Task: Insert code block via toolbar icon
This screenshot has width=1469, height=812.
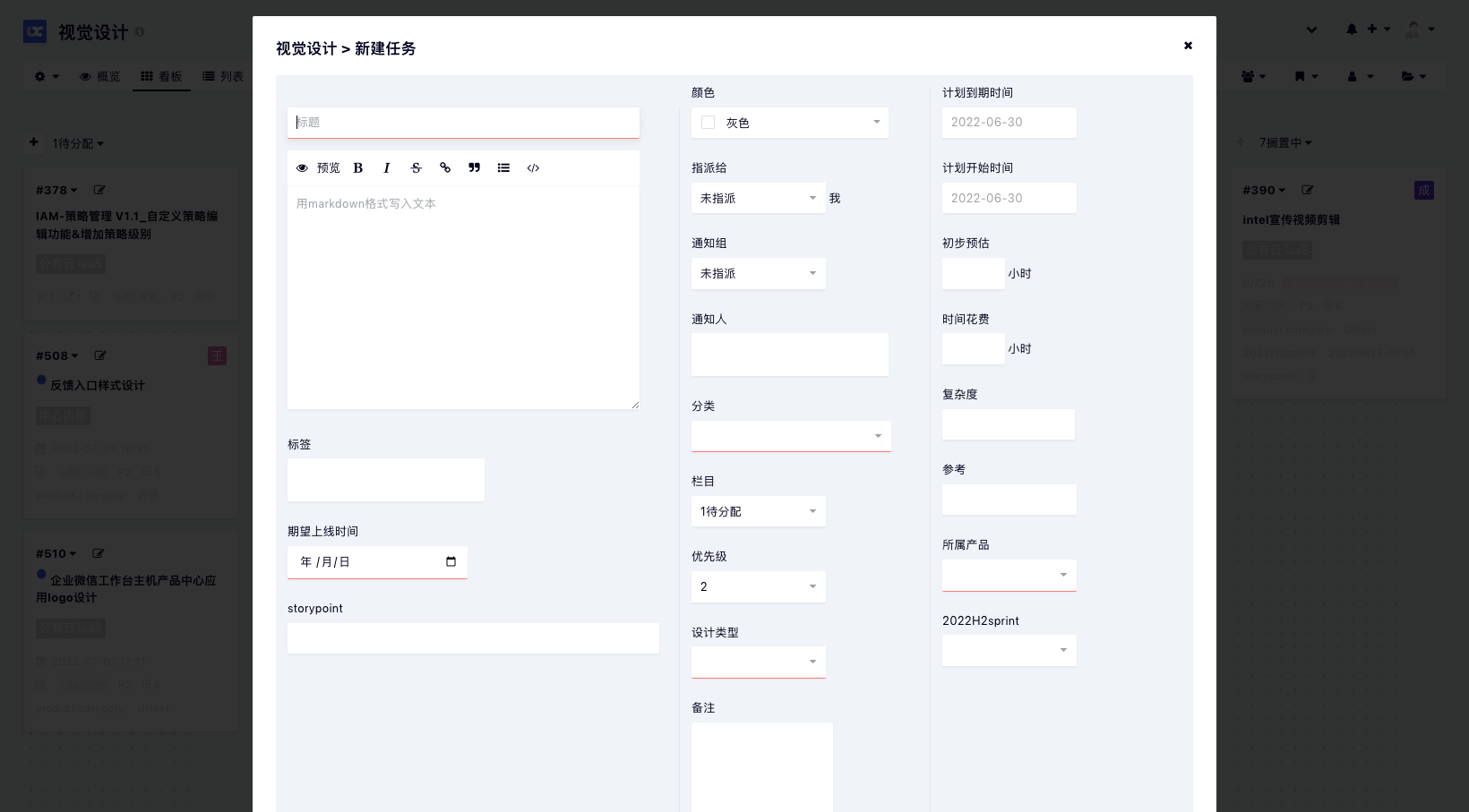Action: (533, 168)
